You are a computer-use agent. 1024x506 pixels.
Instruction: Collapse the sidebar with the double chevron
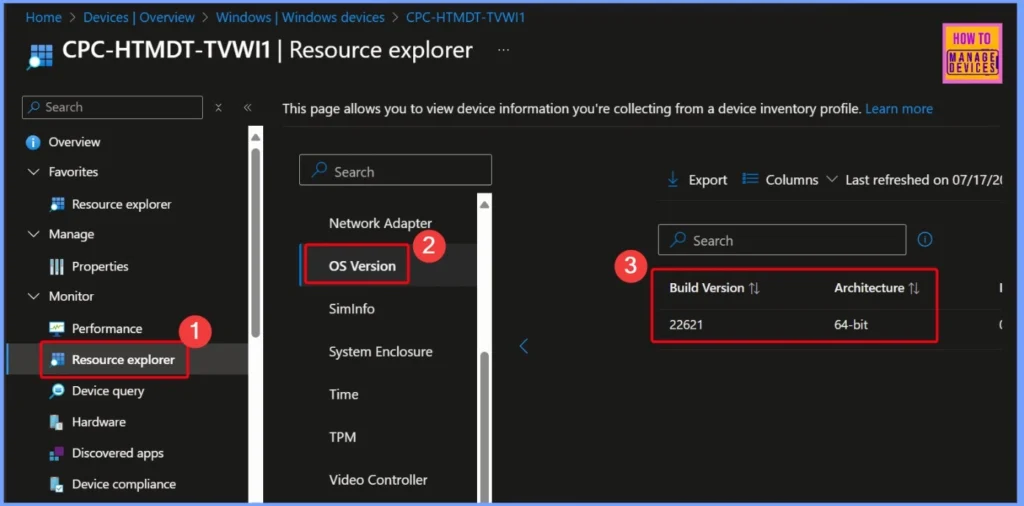click(248, 108)
